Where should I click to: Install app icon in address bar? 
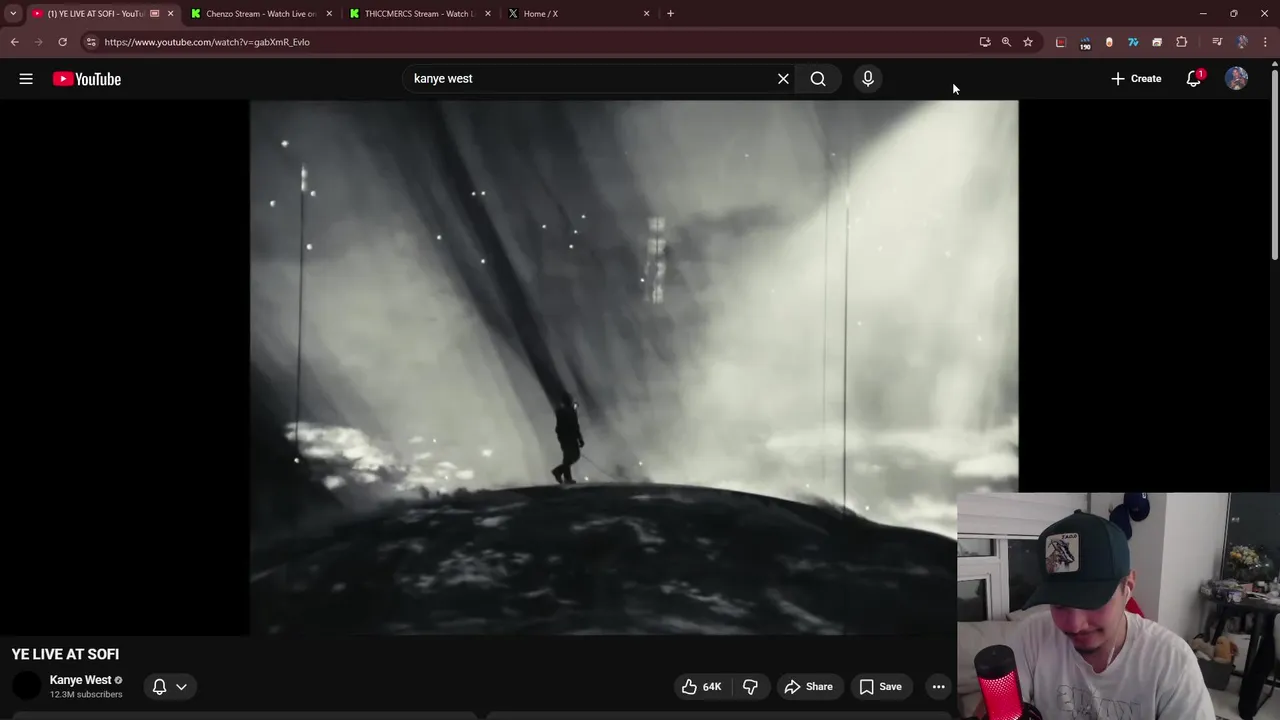coord(985,42)
